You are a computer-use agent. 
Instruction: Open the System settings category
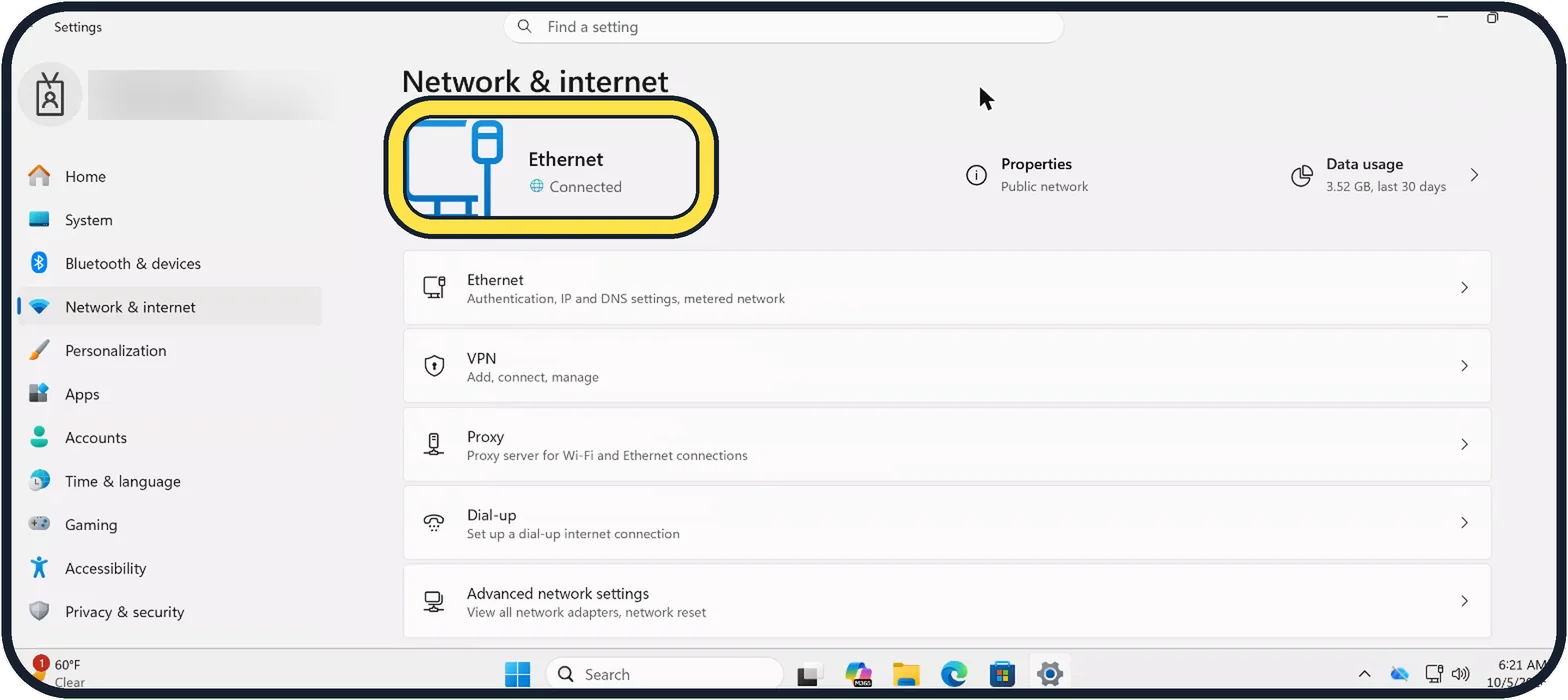pyautogui.click(x=168, y=220)
